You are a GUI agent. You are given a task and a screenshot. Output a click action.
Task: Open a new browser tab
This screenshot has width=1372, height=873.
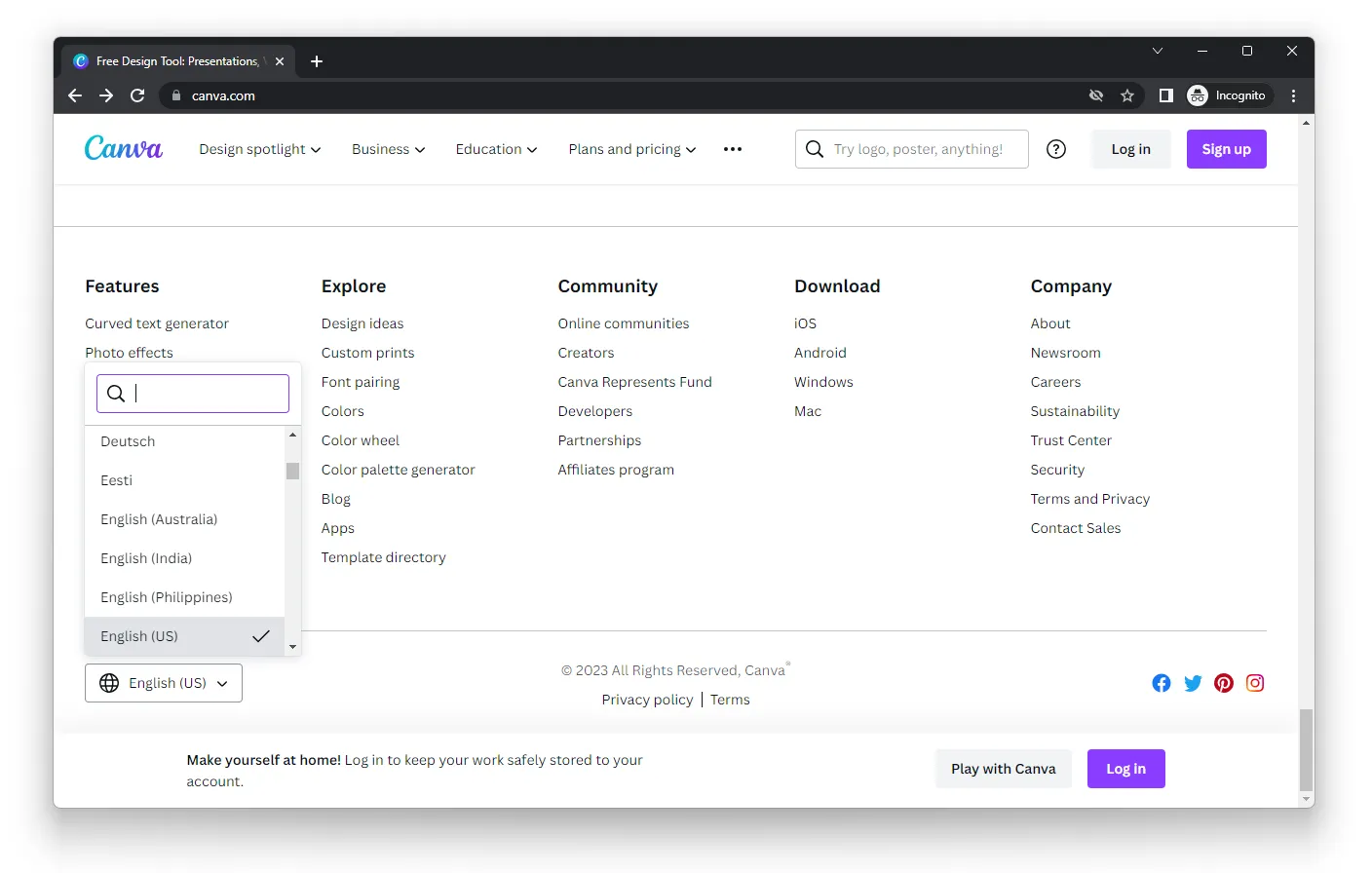pos(317,61)
